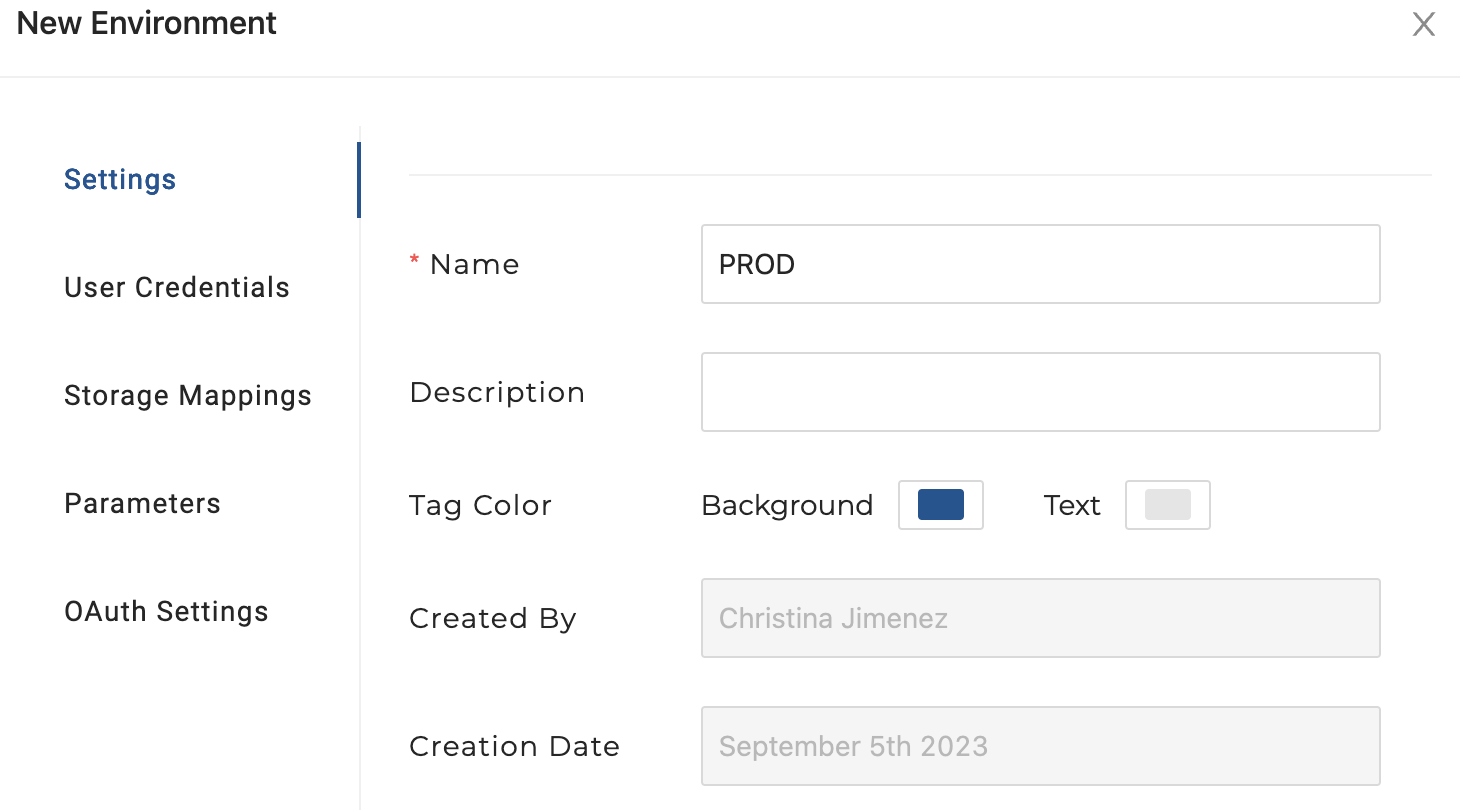This screenshot has width=1460, height=810.
Task: Select the Settings tab in sidebar
Action: coord(120,180)
